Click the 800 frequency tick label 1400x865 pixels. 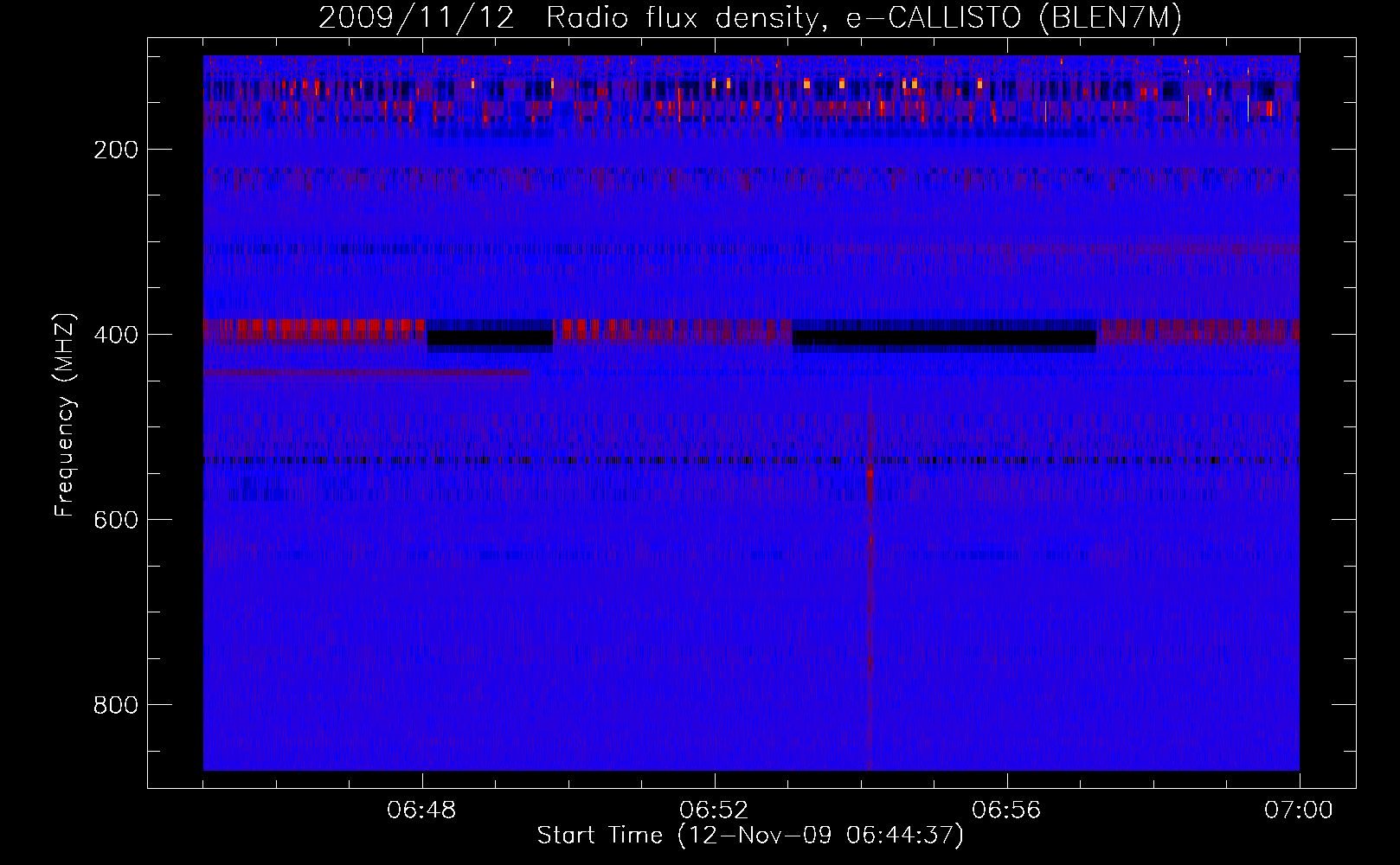coord(116,705)
